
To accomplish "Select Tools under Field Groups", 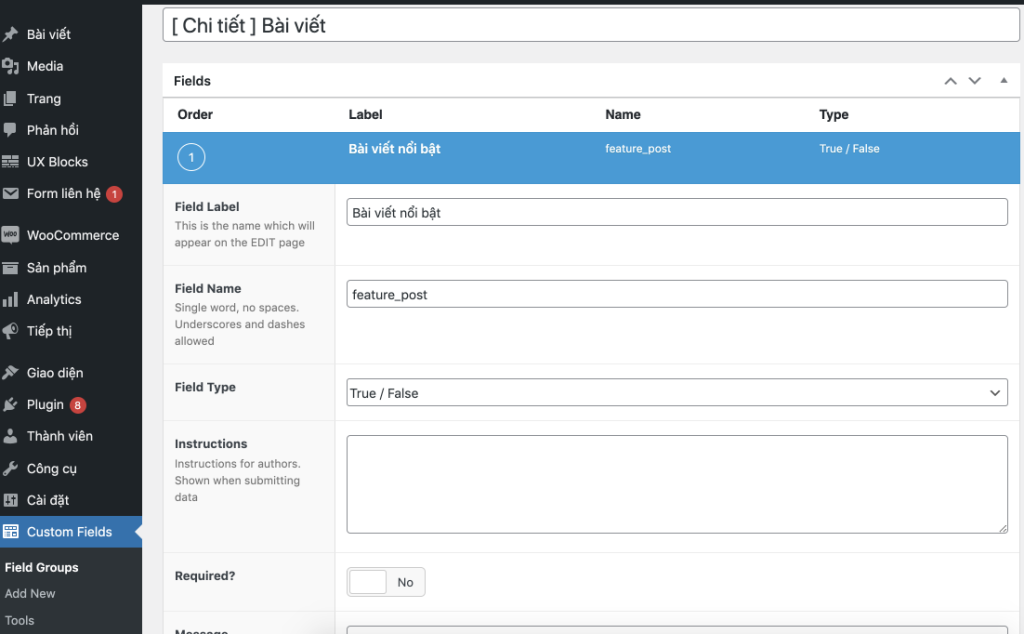I will point(19,620).
